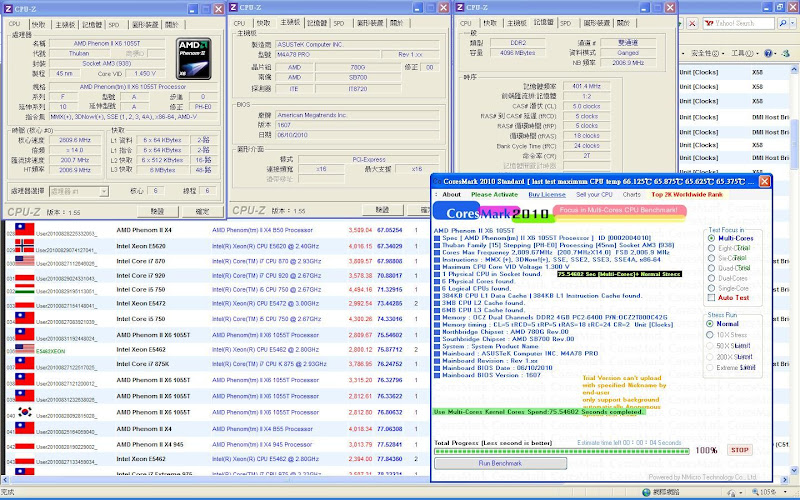800x500 pixels.
Task: Click the red X stop icon in browser toolbar
Action: (692, 23)
